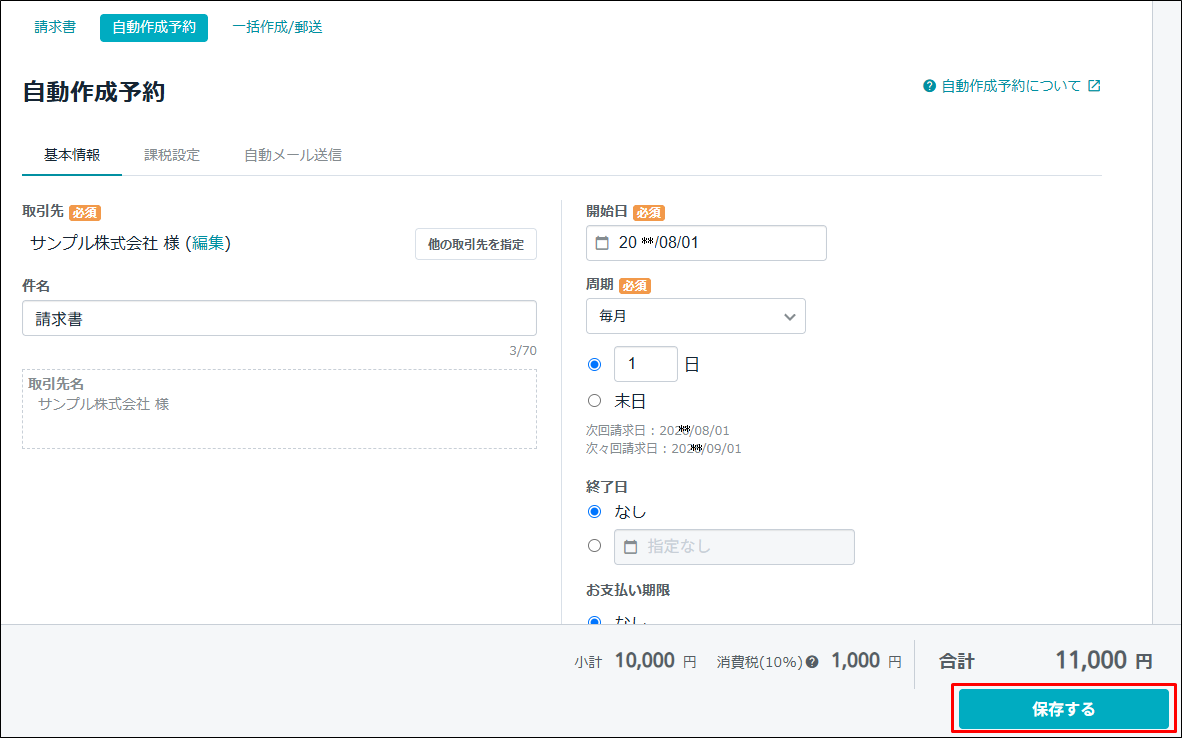The image size is (1182, 738).
Task: Click the help question mark icon beside 自動作成予約について
Action: tap(929, 86)
